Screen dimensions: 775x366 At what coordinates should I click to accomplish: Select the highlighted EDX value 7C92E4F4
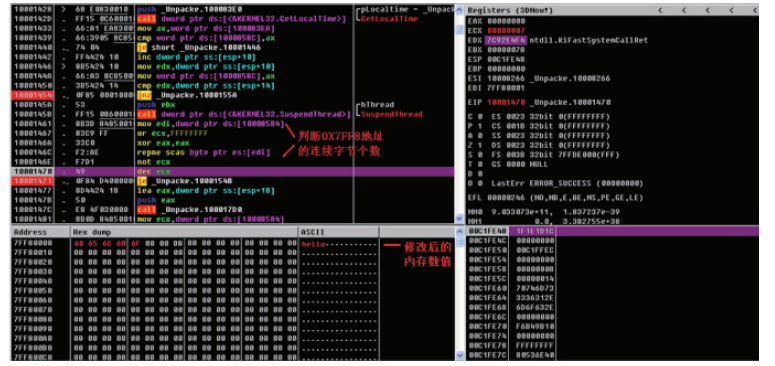coord(507,40)
